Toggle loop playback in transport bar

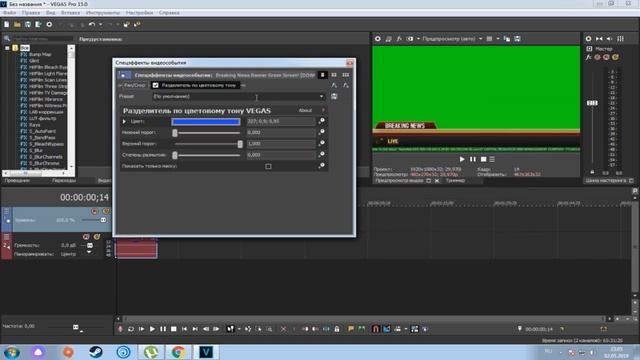point(131,329)
